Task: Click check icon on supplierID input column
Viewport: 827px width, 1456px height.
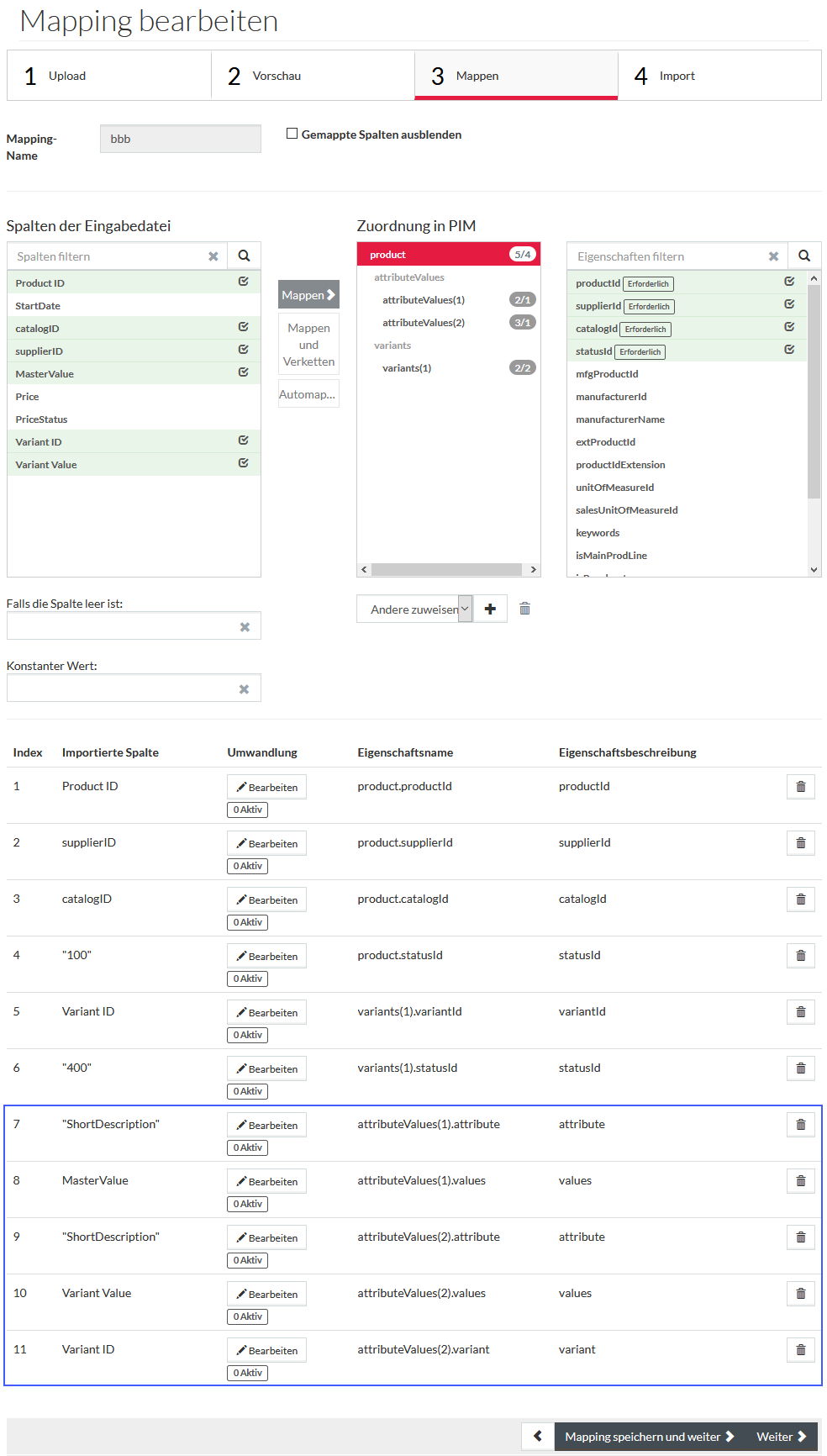Action: (x=243, y=350)
